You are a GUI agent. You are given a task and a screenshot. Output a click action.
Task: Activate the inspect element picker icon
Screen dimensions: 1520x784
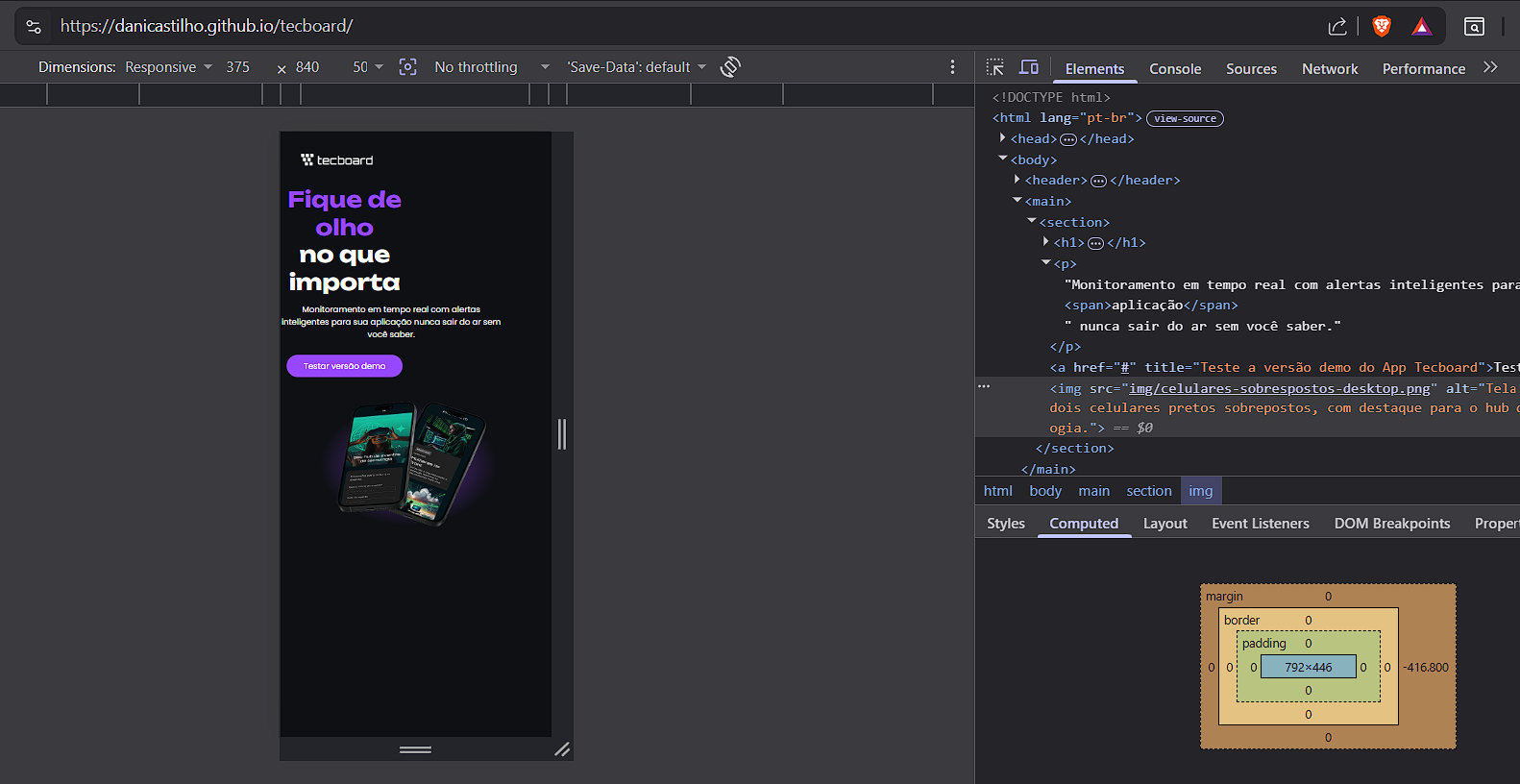995,67
